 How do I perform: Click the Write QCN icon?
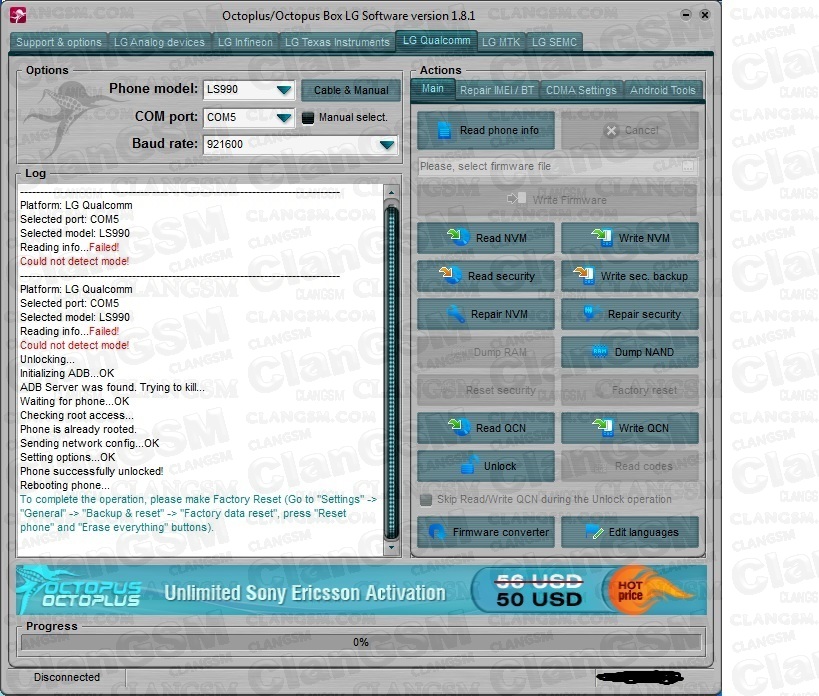pyautogui.click(x=602, y=427)
